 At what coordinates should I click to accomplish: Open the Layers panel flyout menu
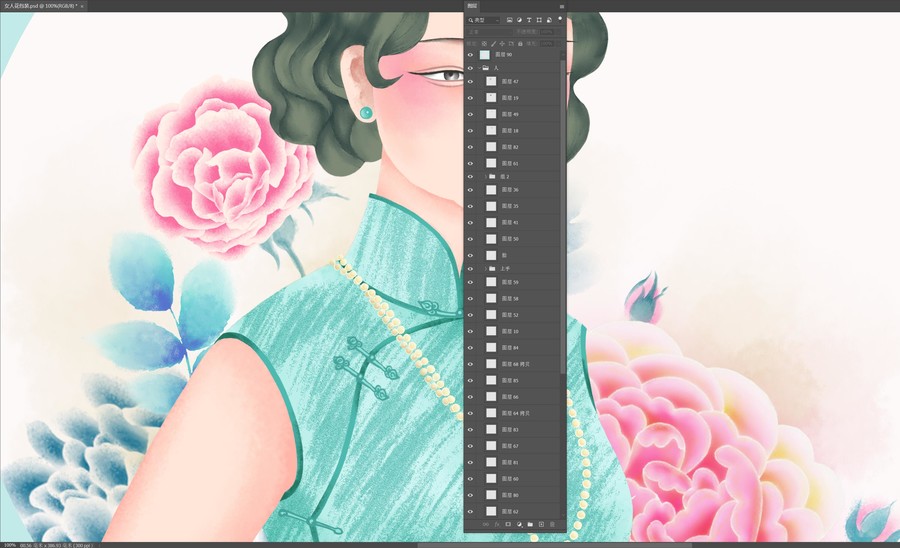(x=562, y=6)
